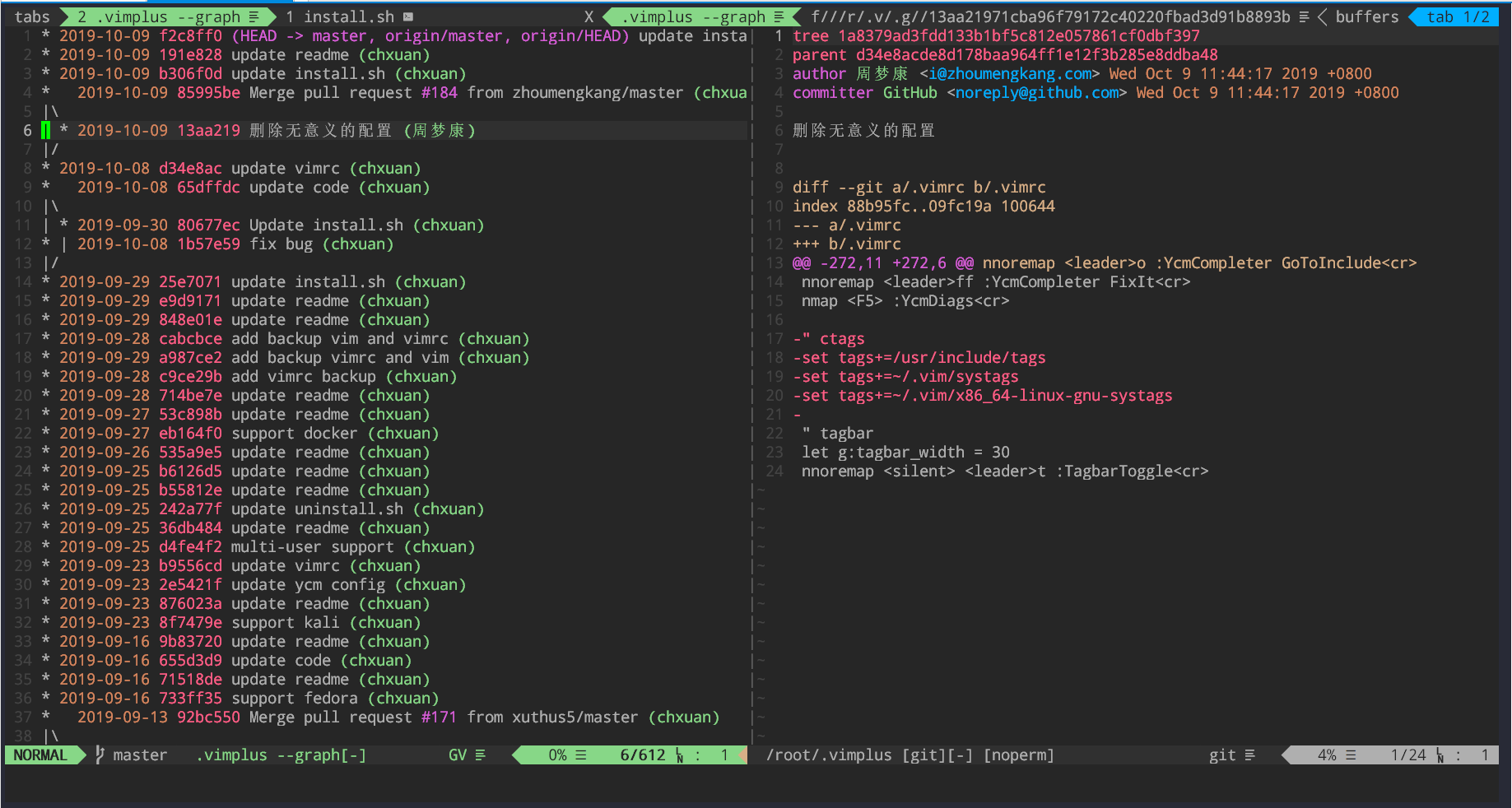This screenshot has width=1512, height=808.
Task: Select the green '.vimplus --graph' buffer label
Action: click(693, 17)
